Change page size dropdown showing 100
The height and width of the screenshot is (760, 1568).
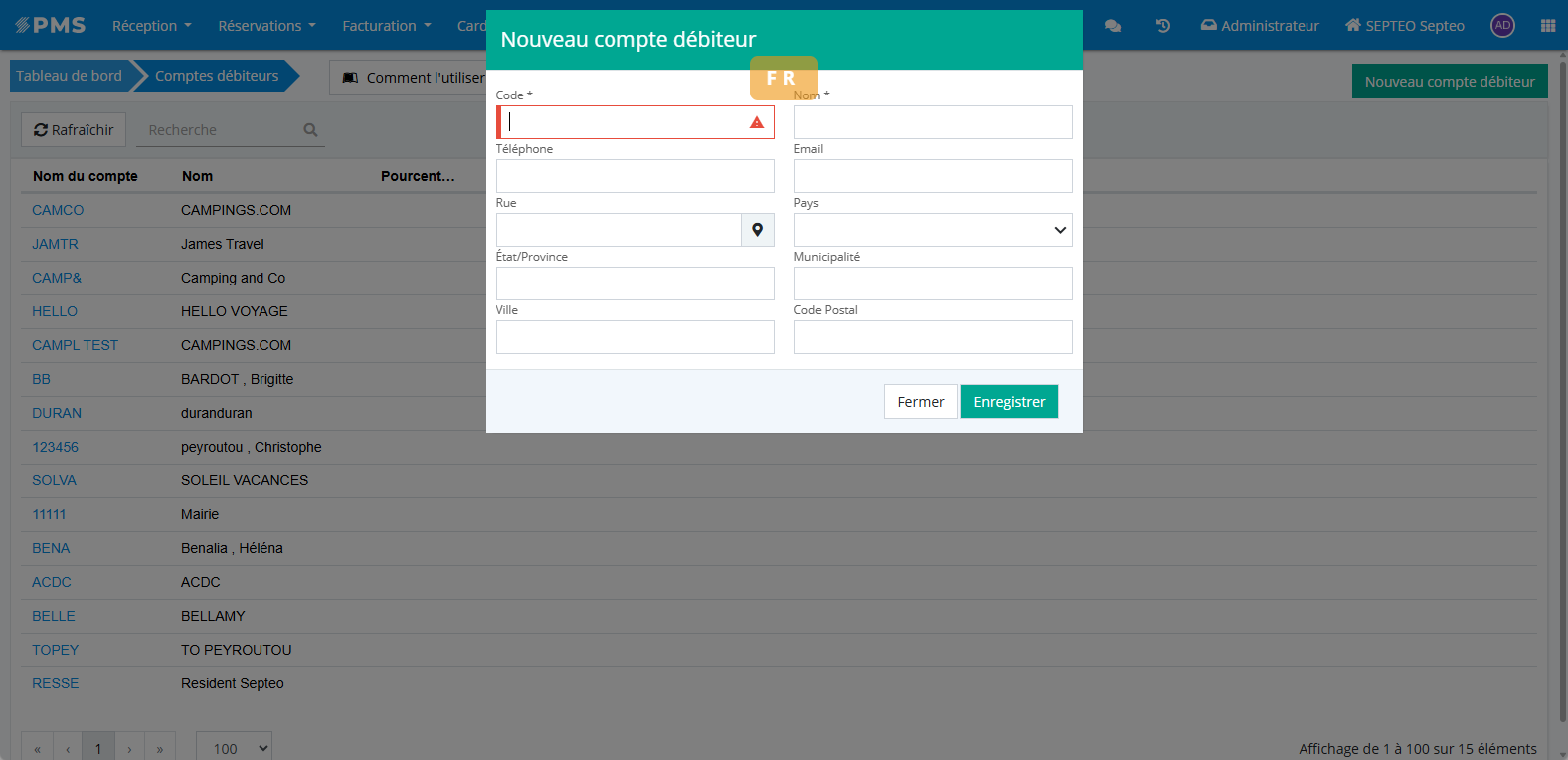234,748
